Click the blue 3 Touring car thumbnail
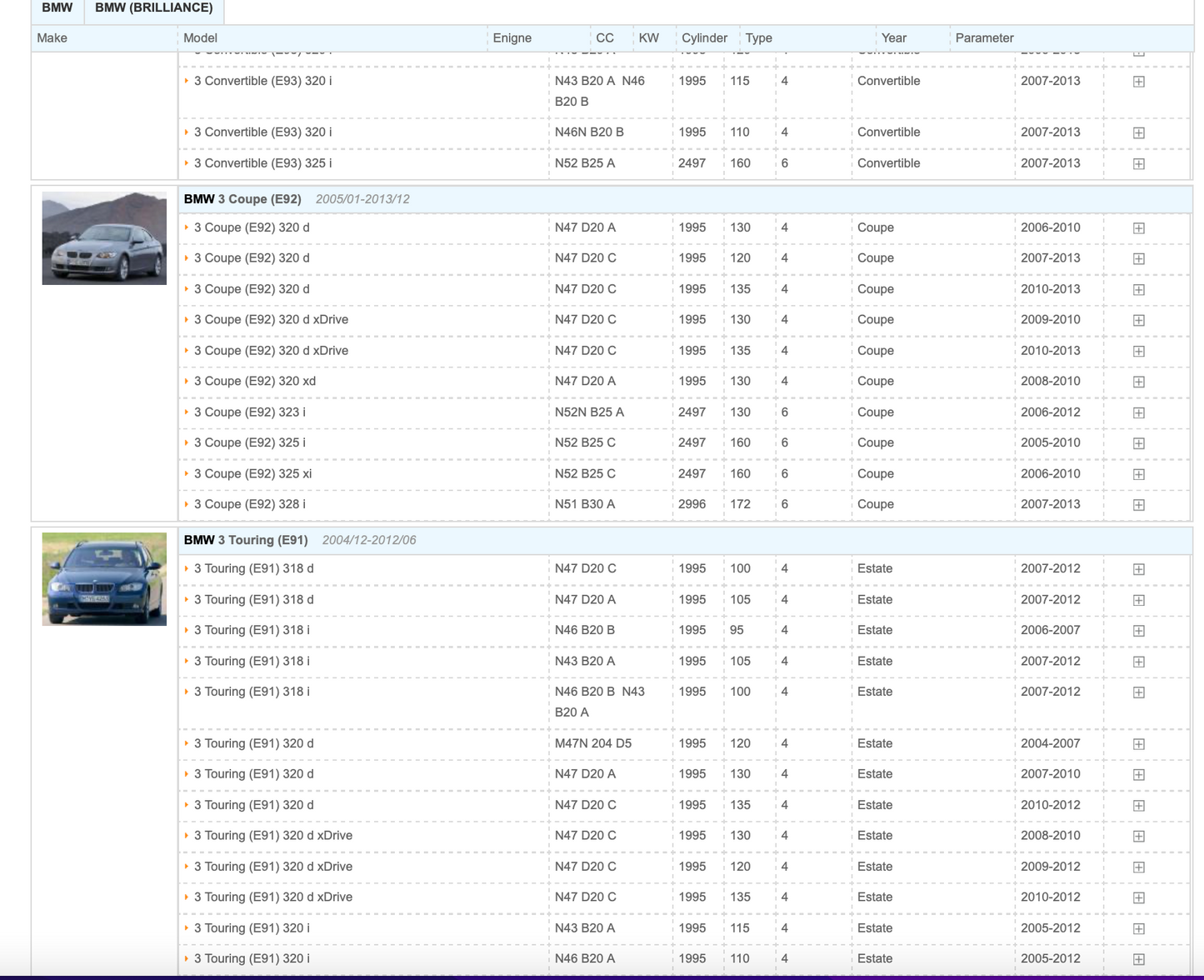This screenshot has width=1204, height=980. pos(104,579)
